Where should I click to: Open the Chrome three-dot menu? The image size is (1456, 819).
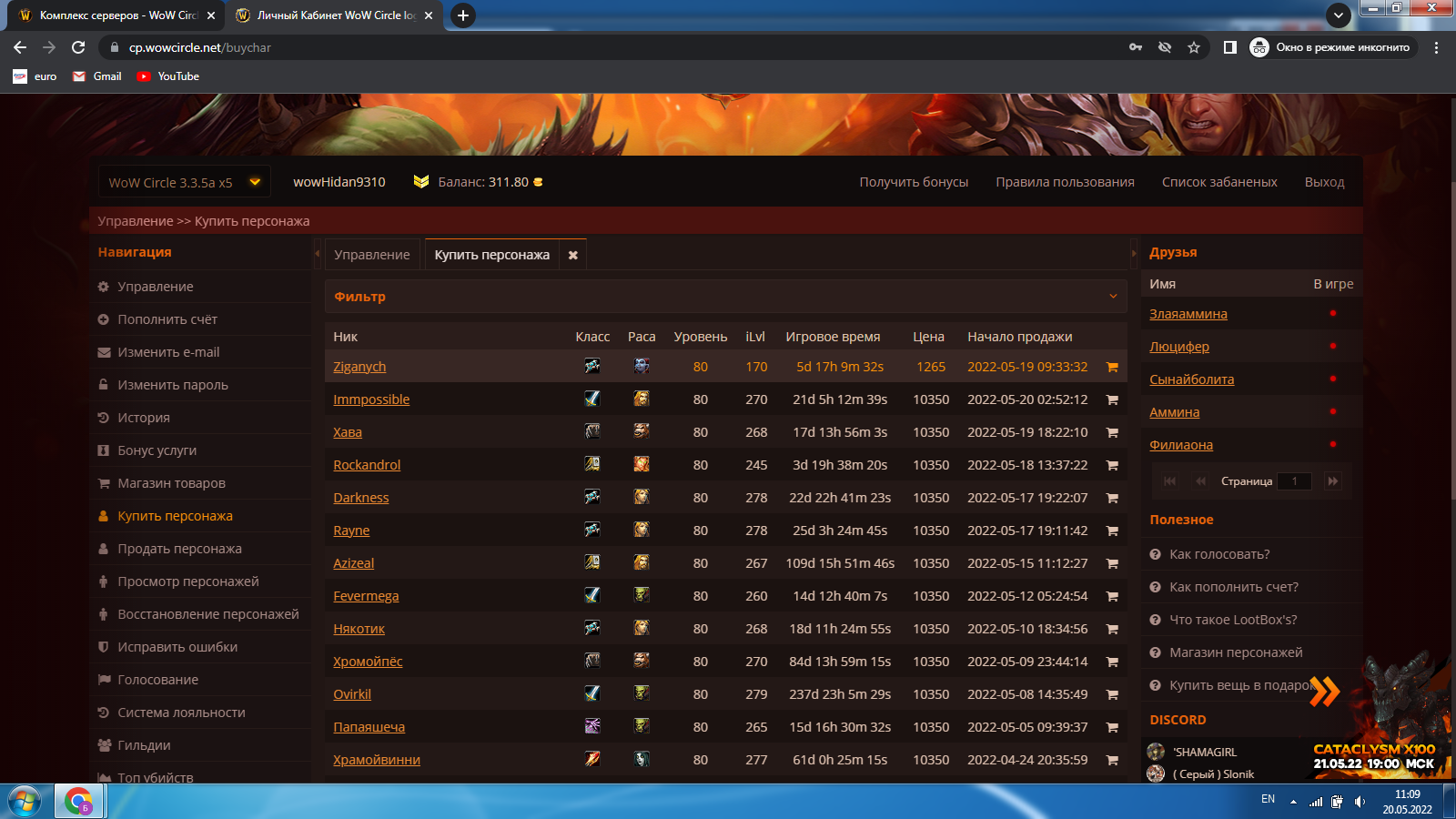click(x=1436, y=47)
